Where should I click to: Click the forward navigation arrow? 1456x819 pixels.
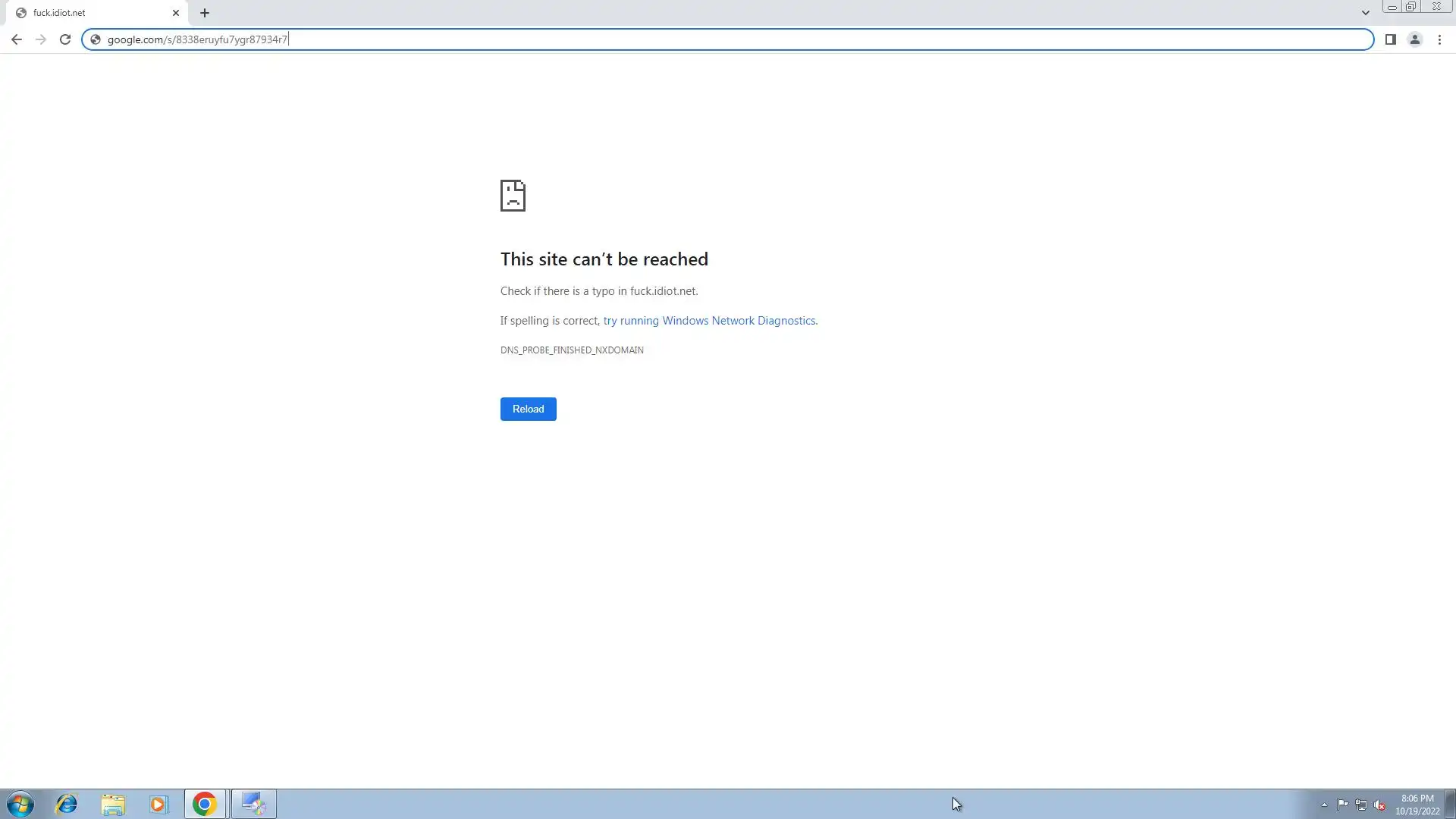[x=41, y=39]
